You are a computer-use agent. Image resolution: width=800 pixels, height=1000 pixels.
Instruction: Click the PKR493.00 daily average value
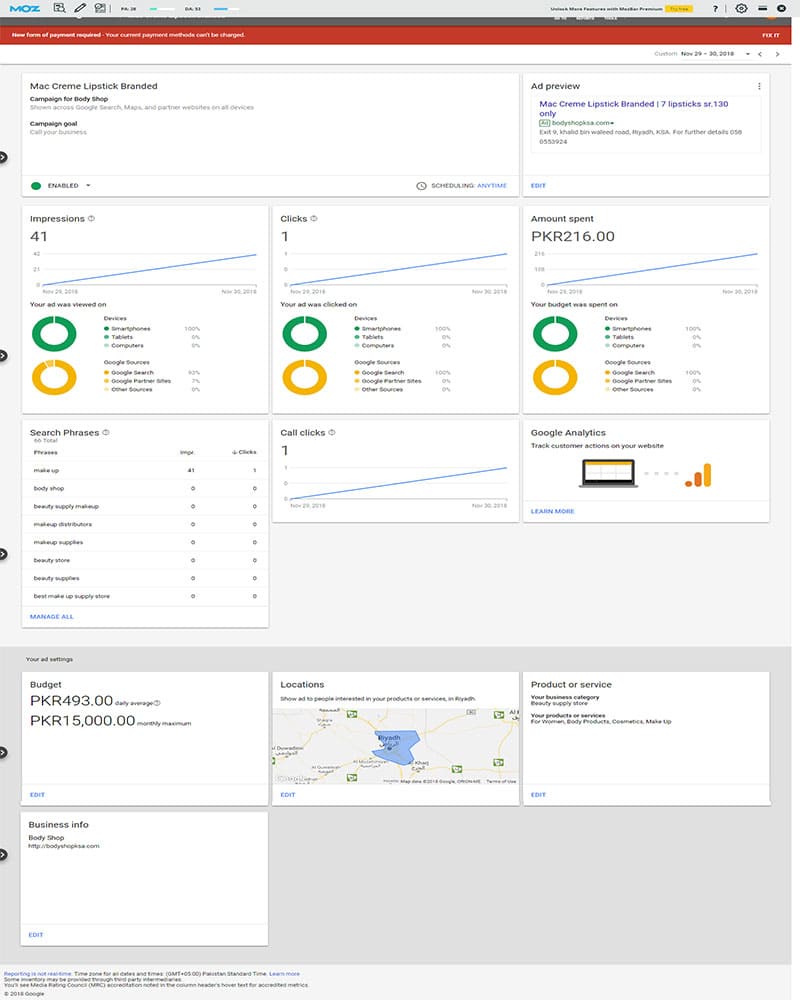pos(71,701)
